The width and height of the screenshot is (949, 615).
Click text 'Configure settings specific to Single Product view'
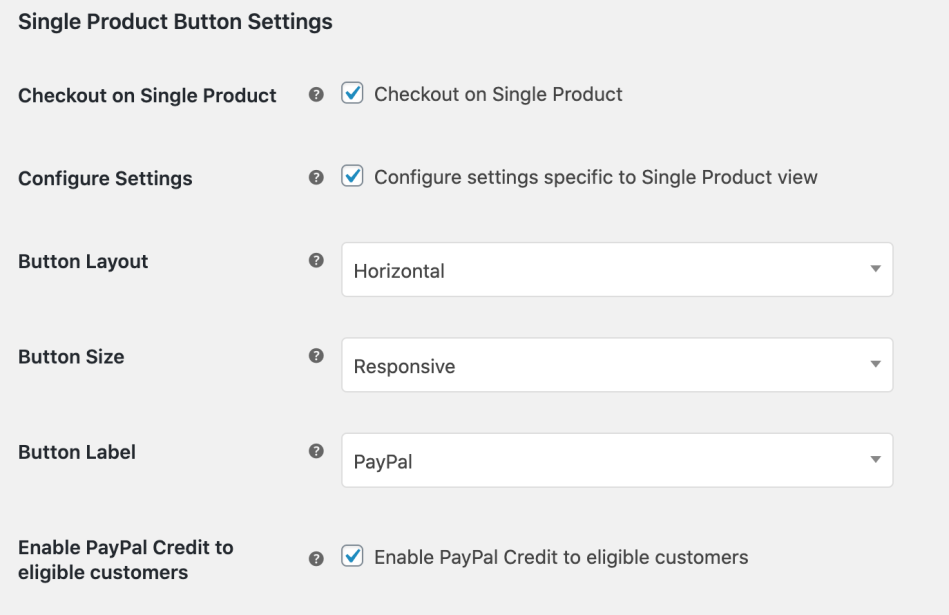click(596, 177)
